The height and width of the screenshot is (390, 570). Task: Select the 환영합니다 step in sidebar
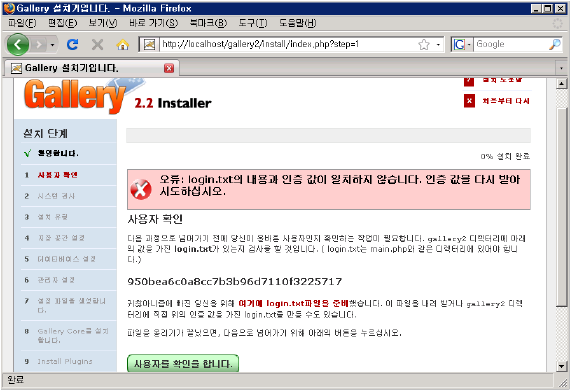pyautogui.click(x=58, y=153)
